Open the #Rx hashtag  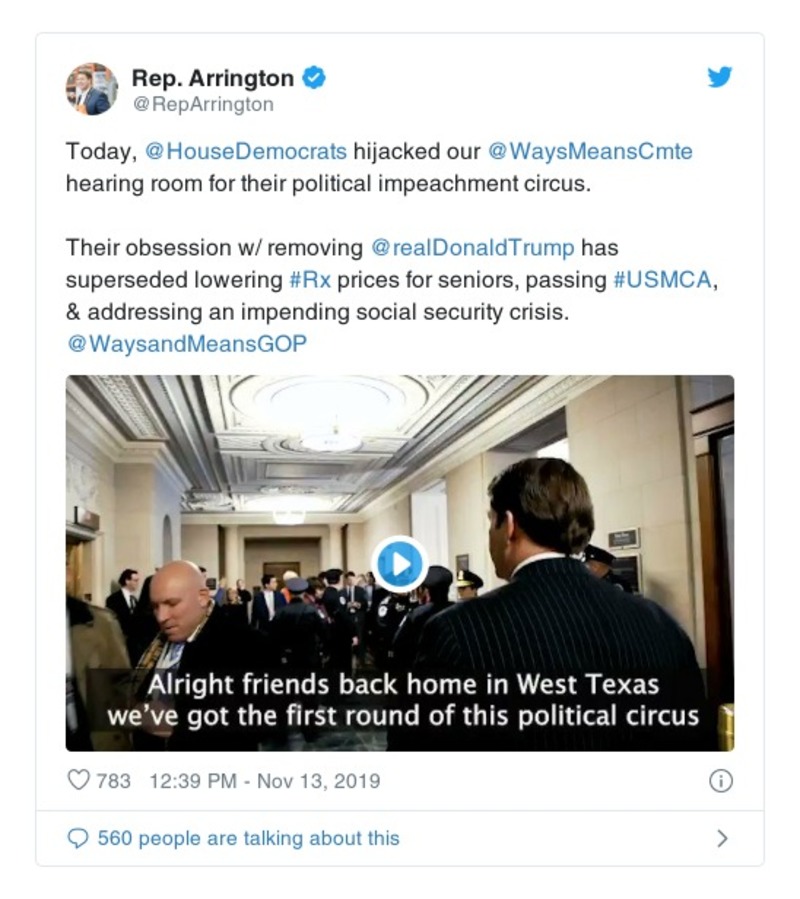click(310, 280)
